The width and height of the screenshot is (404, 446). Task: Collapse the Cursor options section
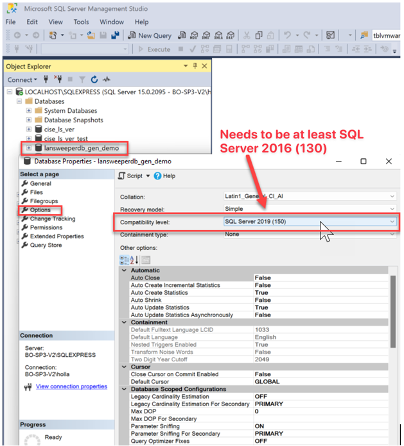click(x=124, y=367)
